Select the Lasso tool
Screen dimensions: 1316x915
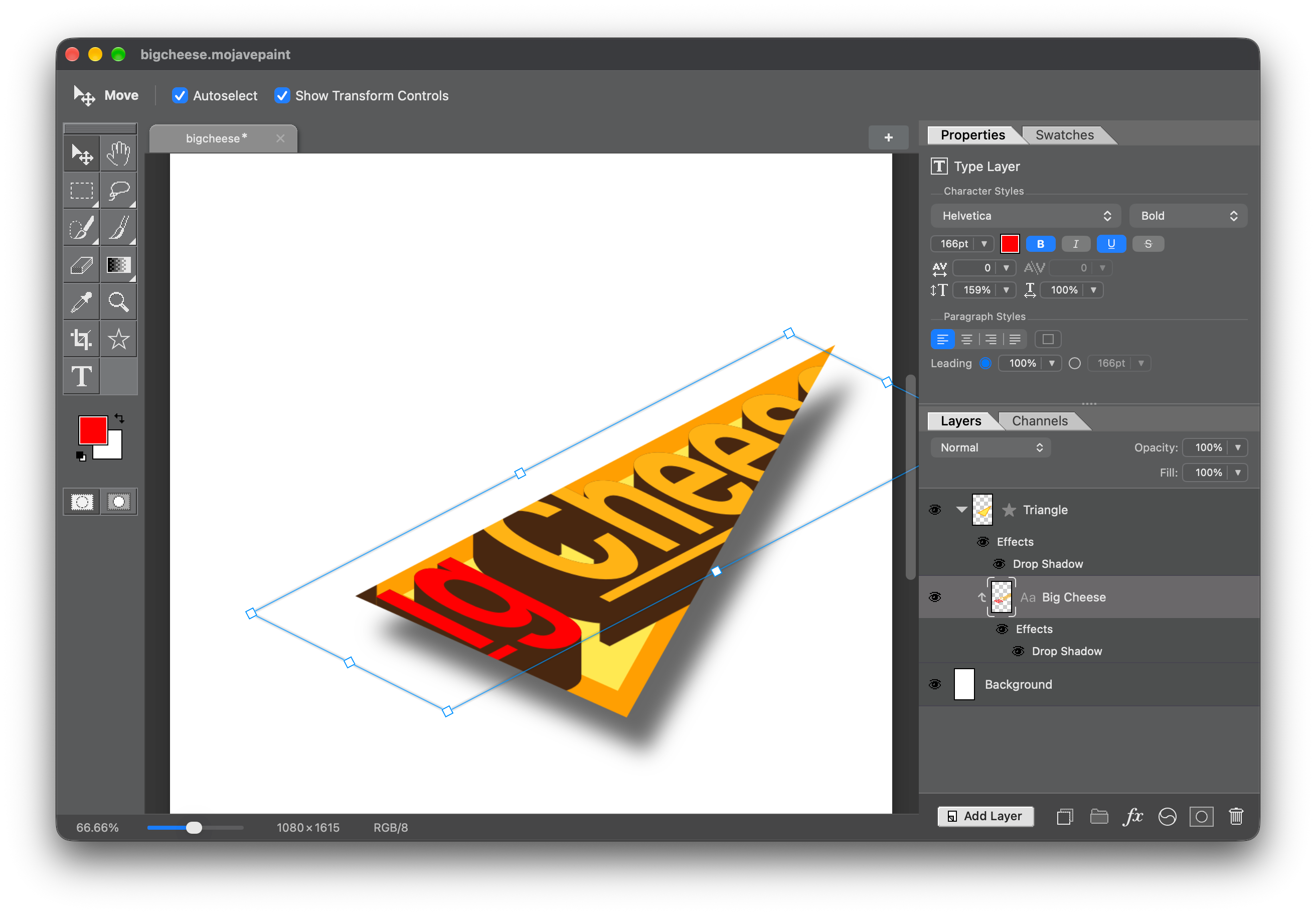click(119, 190)
